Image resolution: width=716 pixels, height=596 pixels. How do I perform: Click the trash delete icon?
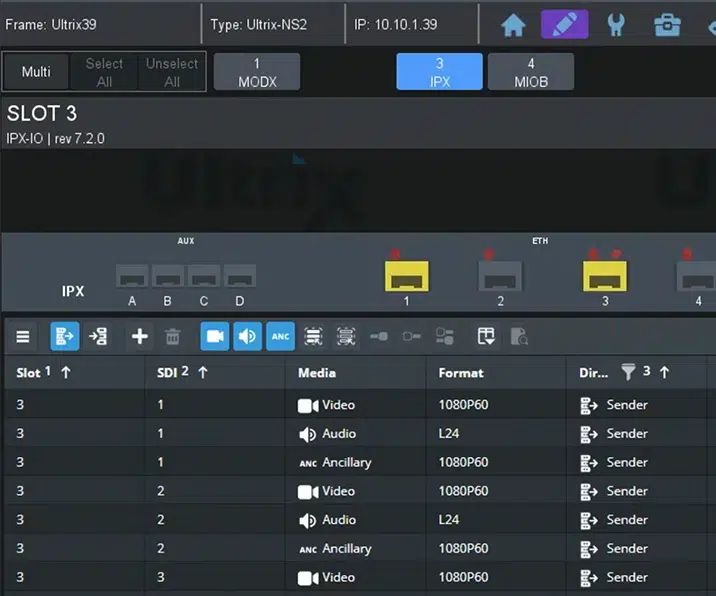(173, 337)
